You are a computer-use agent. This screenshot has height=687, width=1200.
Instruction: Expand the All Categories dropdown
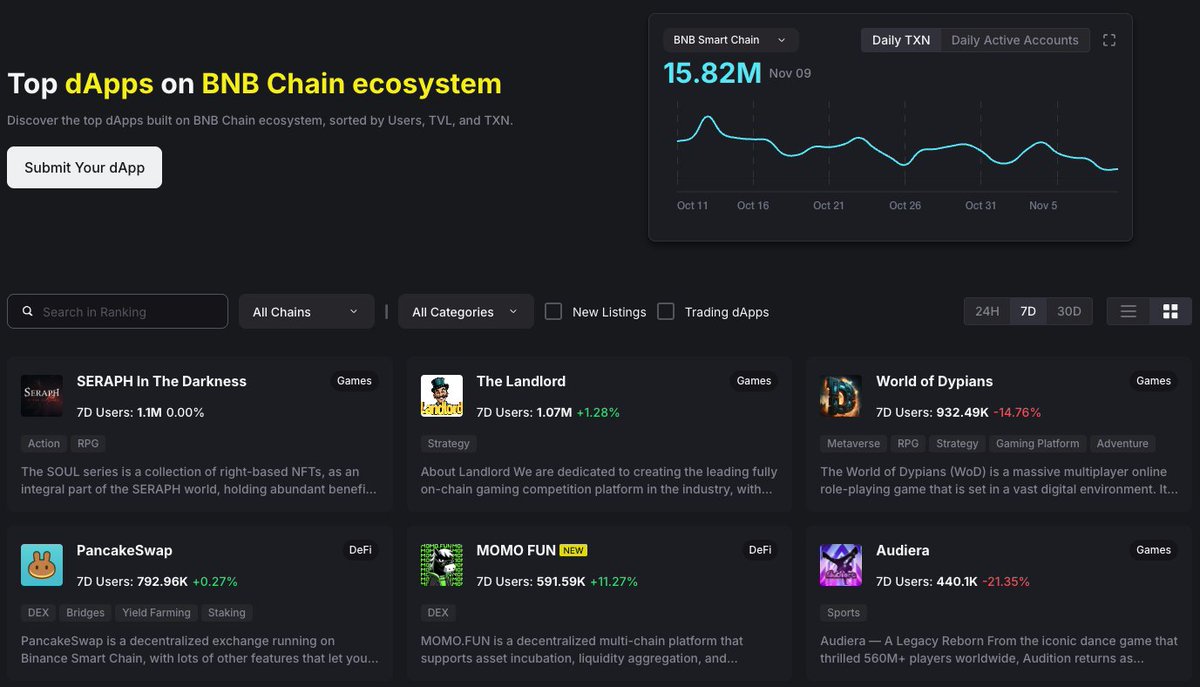(465, 312)
